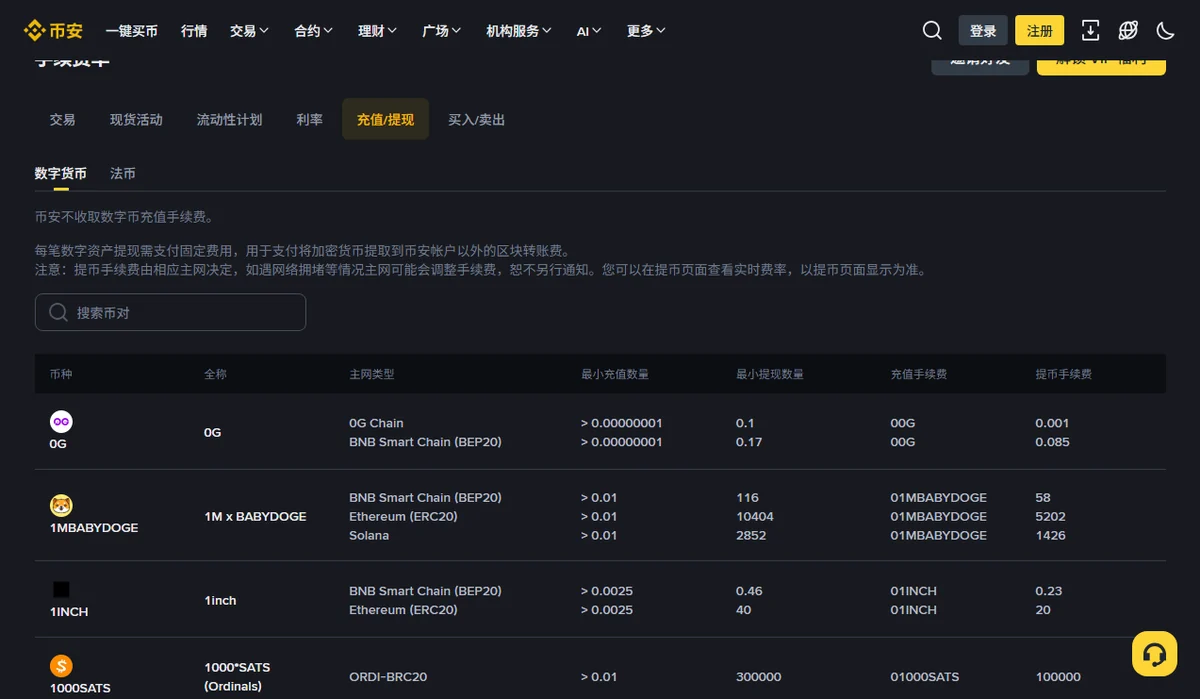This screenshot has height=699, width=1200.
Task: Switch to the 利率 tab
Action: point(309,119)
